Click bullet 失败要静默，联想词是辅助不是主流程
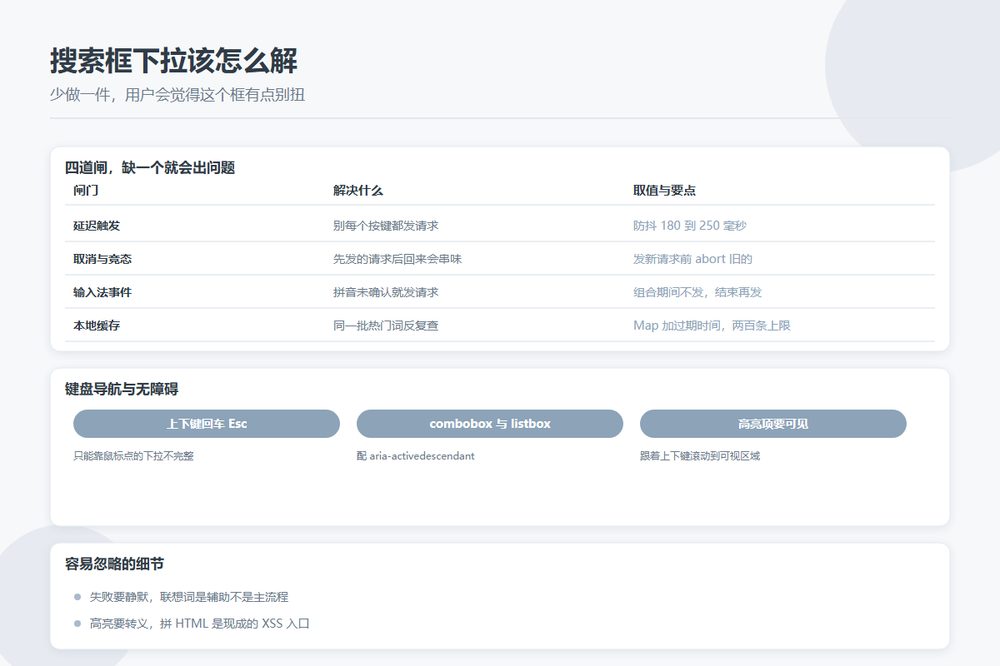The height and width of the screenshot is (666, 1000). tap(189, 596)
